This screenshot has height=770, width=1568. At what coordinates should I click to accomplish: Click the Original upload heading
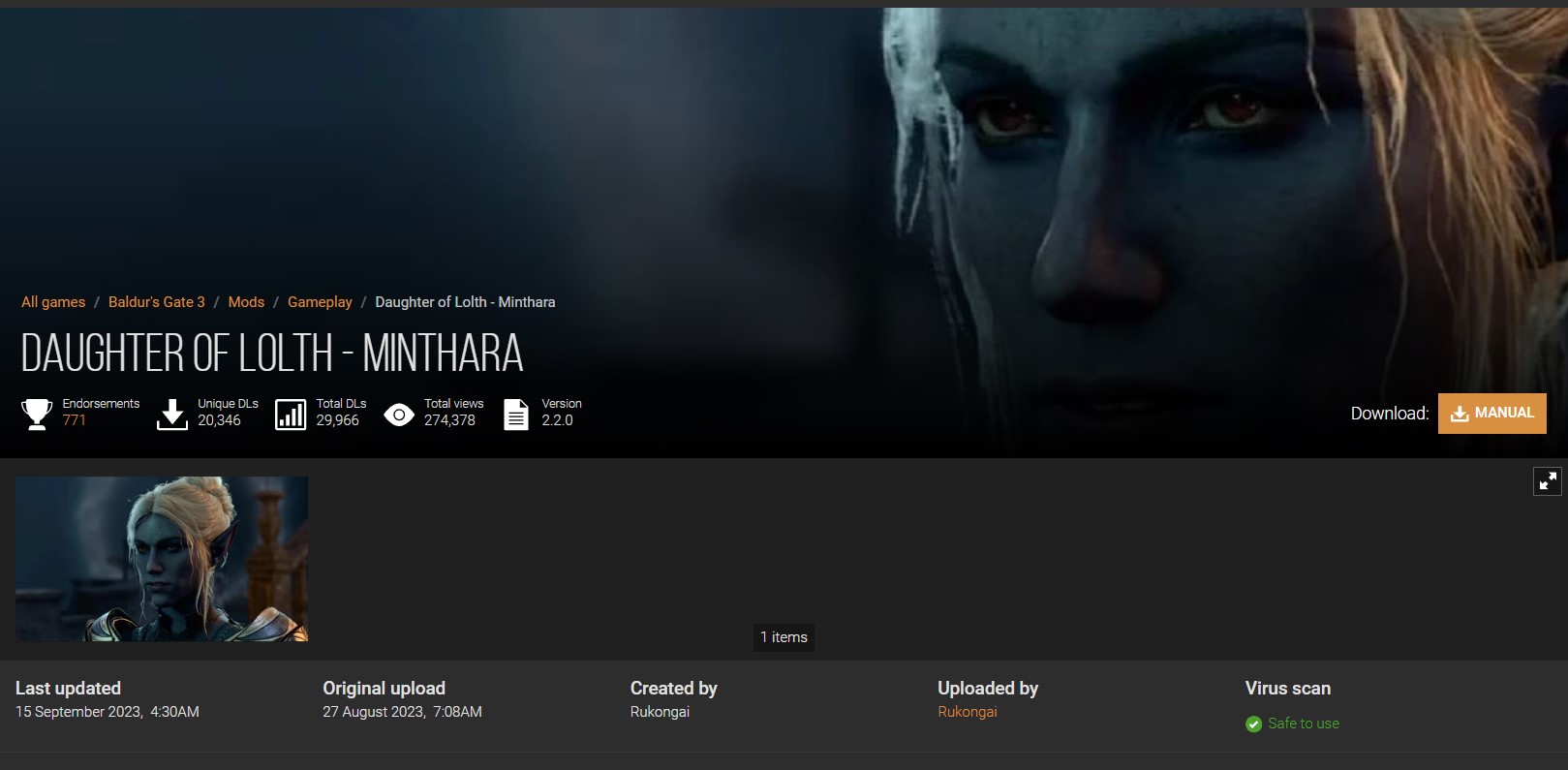(x=384, y=689)
